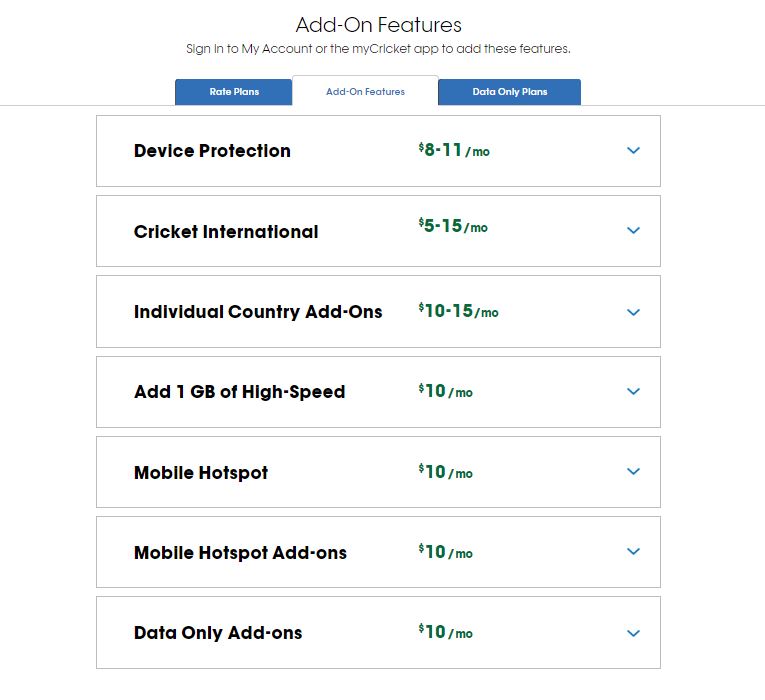Select the Individual Country Add-Ons heading
This screenshot has height=700, width=765.
tap(258, 312)
